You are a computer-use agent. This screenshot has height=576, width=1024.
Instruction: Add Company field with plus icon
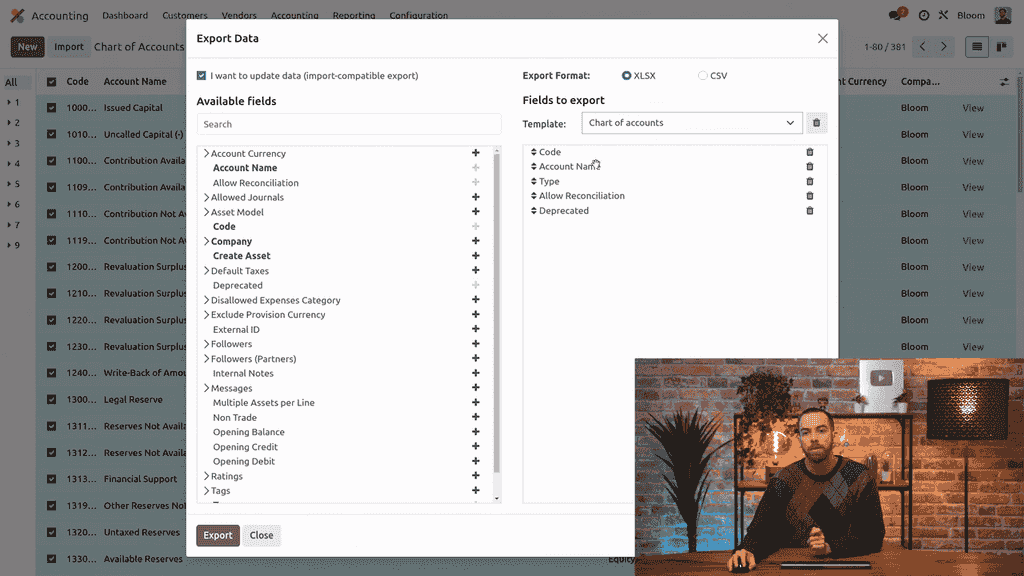click(476, 242)
